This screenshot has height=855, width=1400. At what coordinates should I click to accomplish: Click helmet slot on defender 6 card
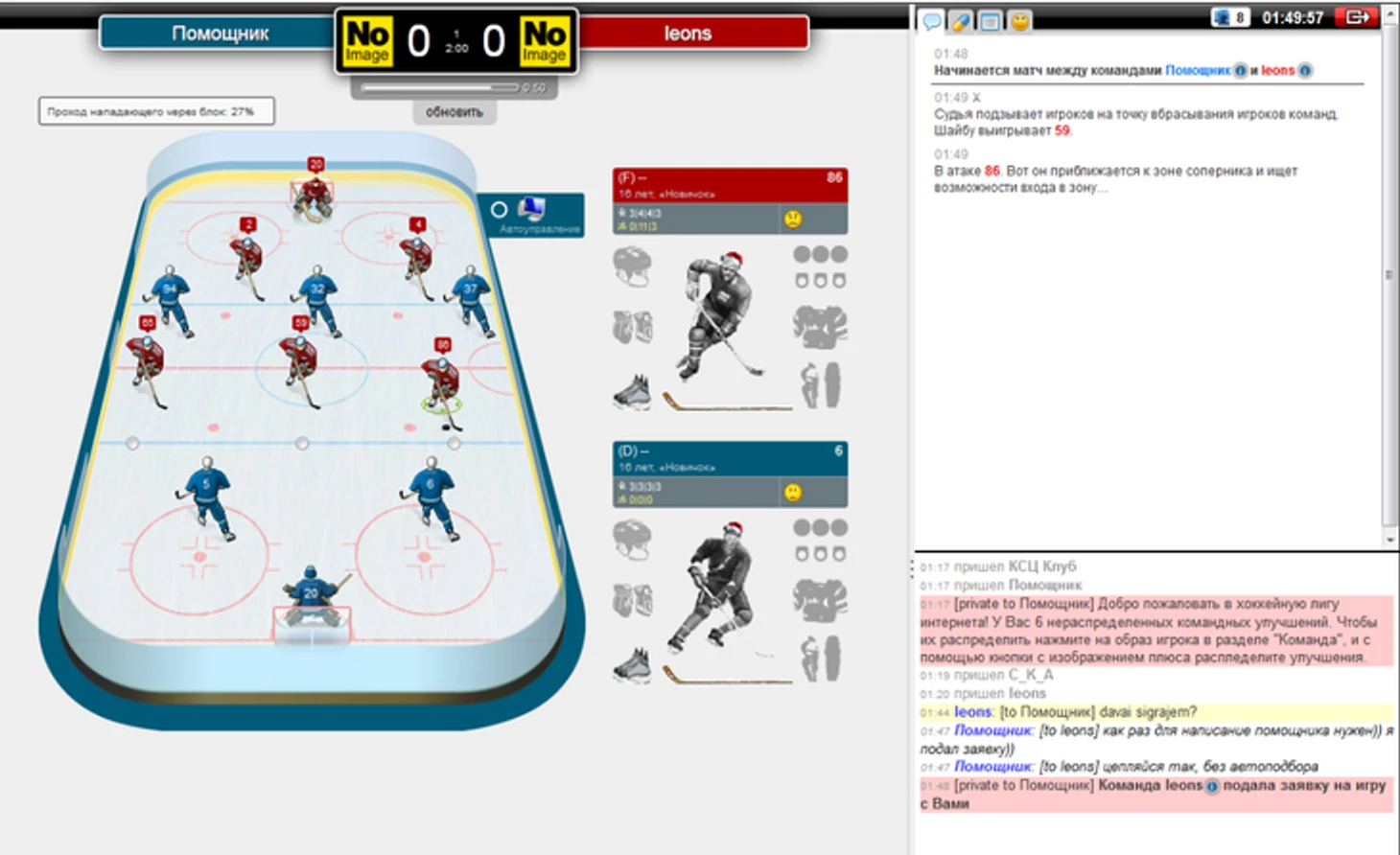pyautogui.click(x=633, y=540)
